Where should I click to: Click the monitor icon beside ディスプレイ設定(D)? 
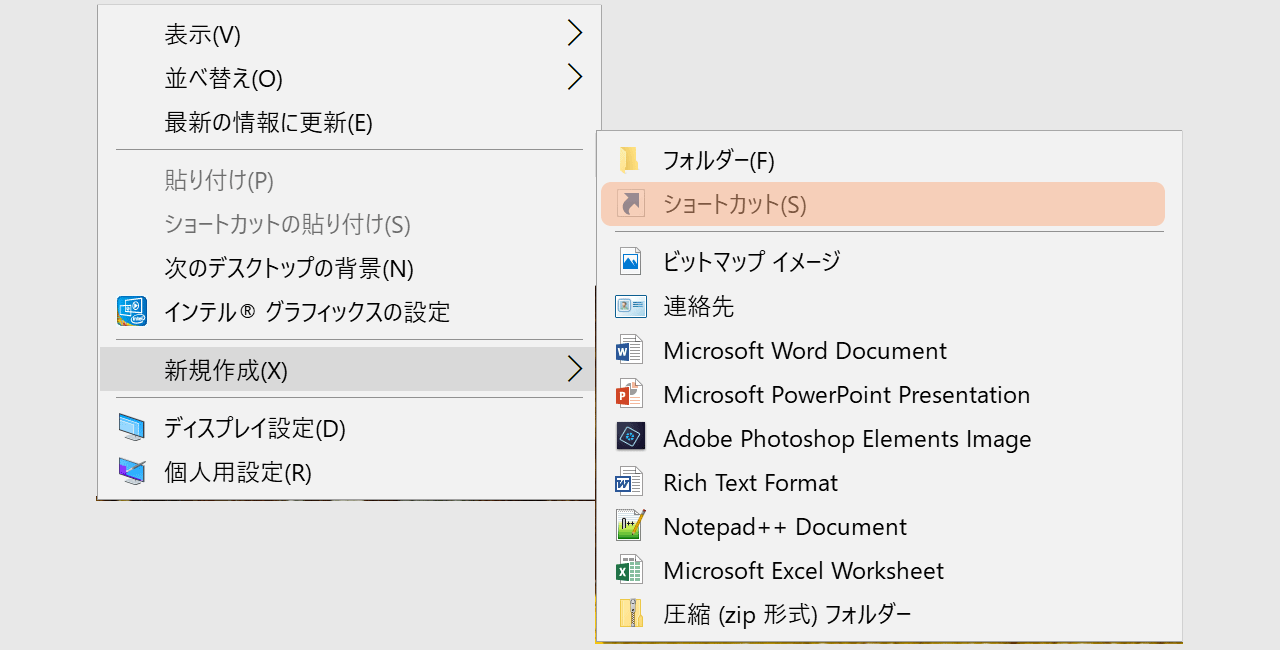point(132,428)
